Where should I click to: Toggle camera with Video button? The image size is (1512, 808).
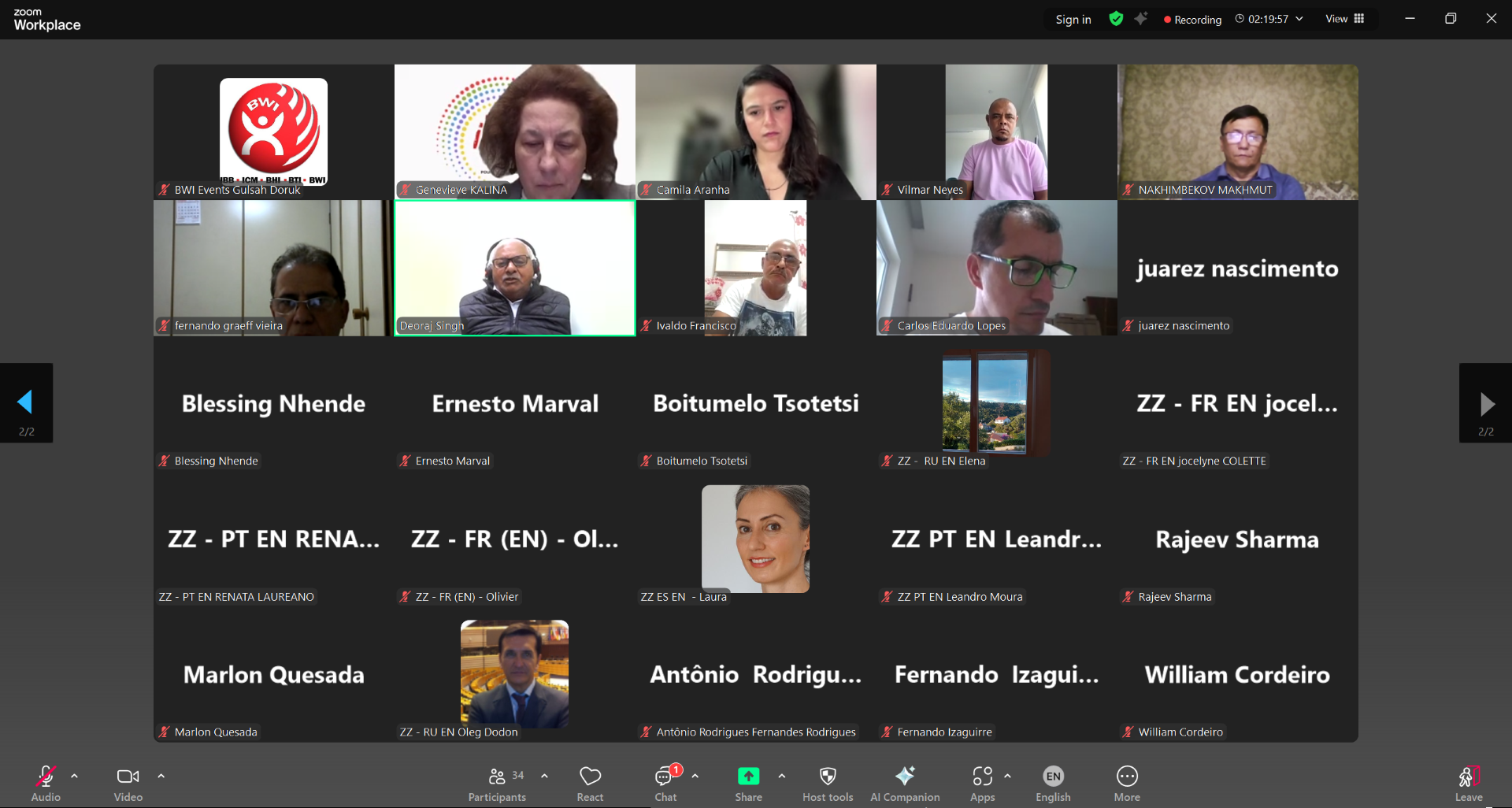128,783
